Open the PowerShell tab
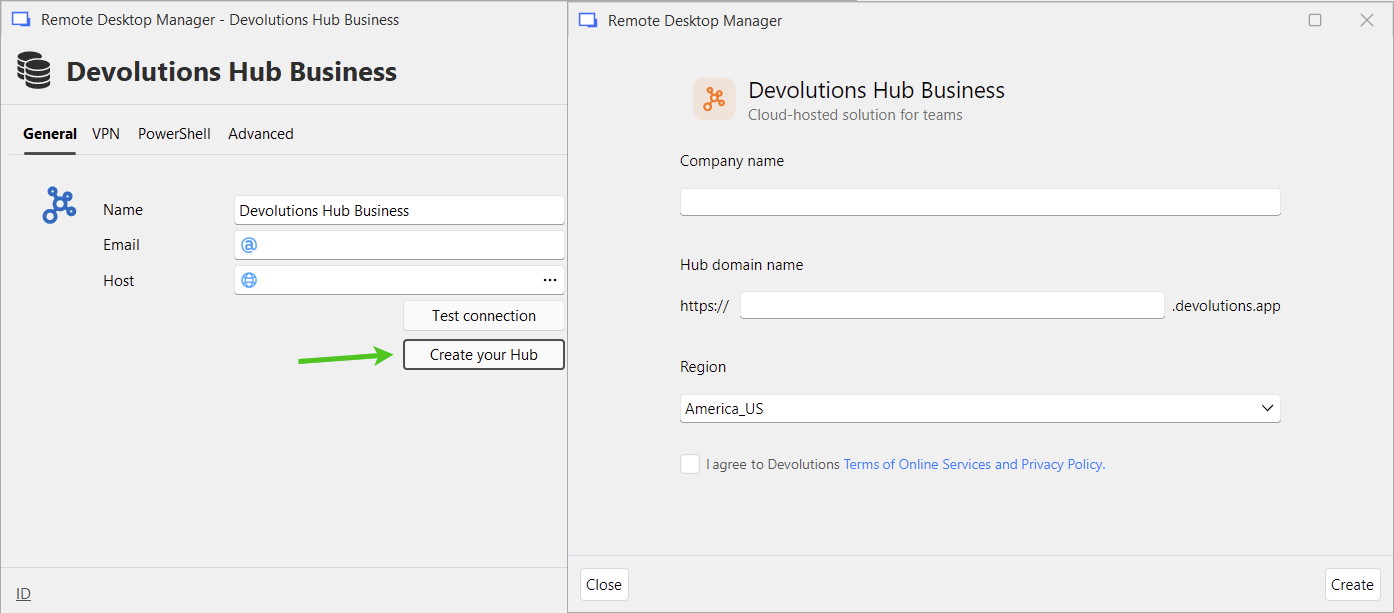 (174, 134)
